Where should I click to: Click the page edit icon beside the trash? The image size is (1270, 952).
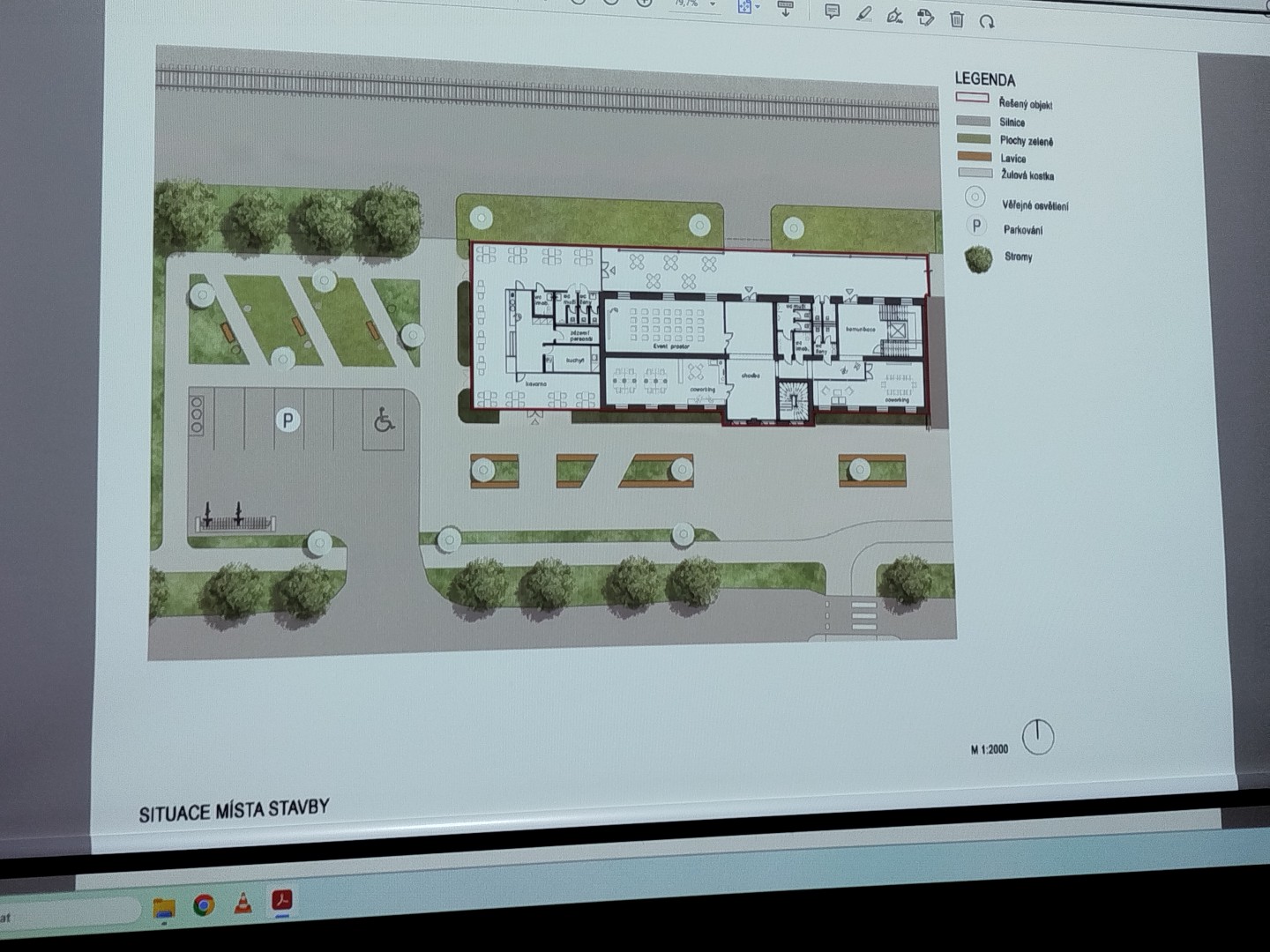pyautogui.click(x=925, y=18)
